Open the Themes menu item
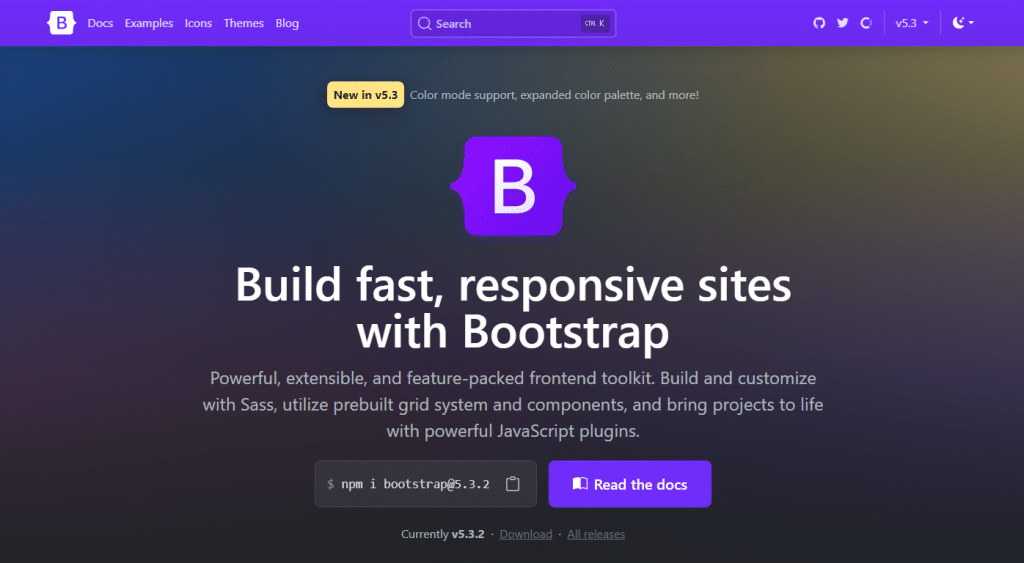Image resolution: width=1024 pixels, height=563 pixels. (x=244, y=23)
